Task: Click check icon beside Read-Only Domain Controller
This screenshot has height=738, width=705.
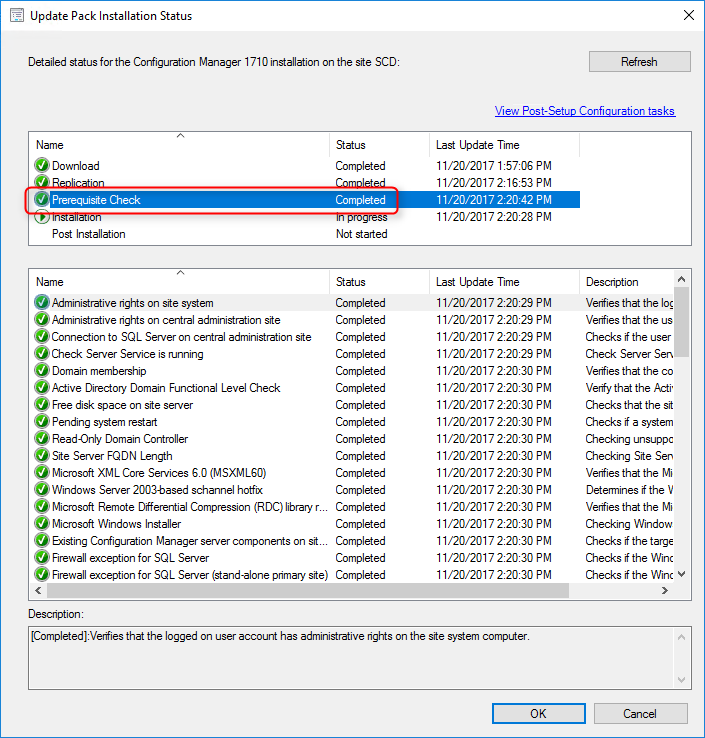Action: [x=42, y=438]
